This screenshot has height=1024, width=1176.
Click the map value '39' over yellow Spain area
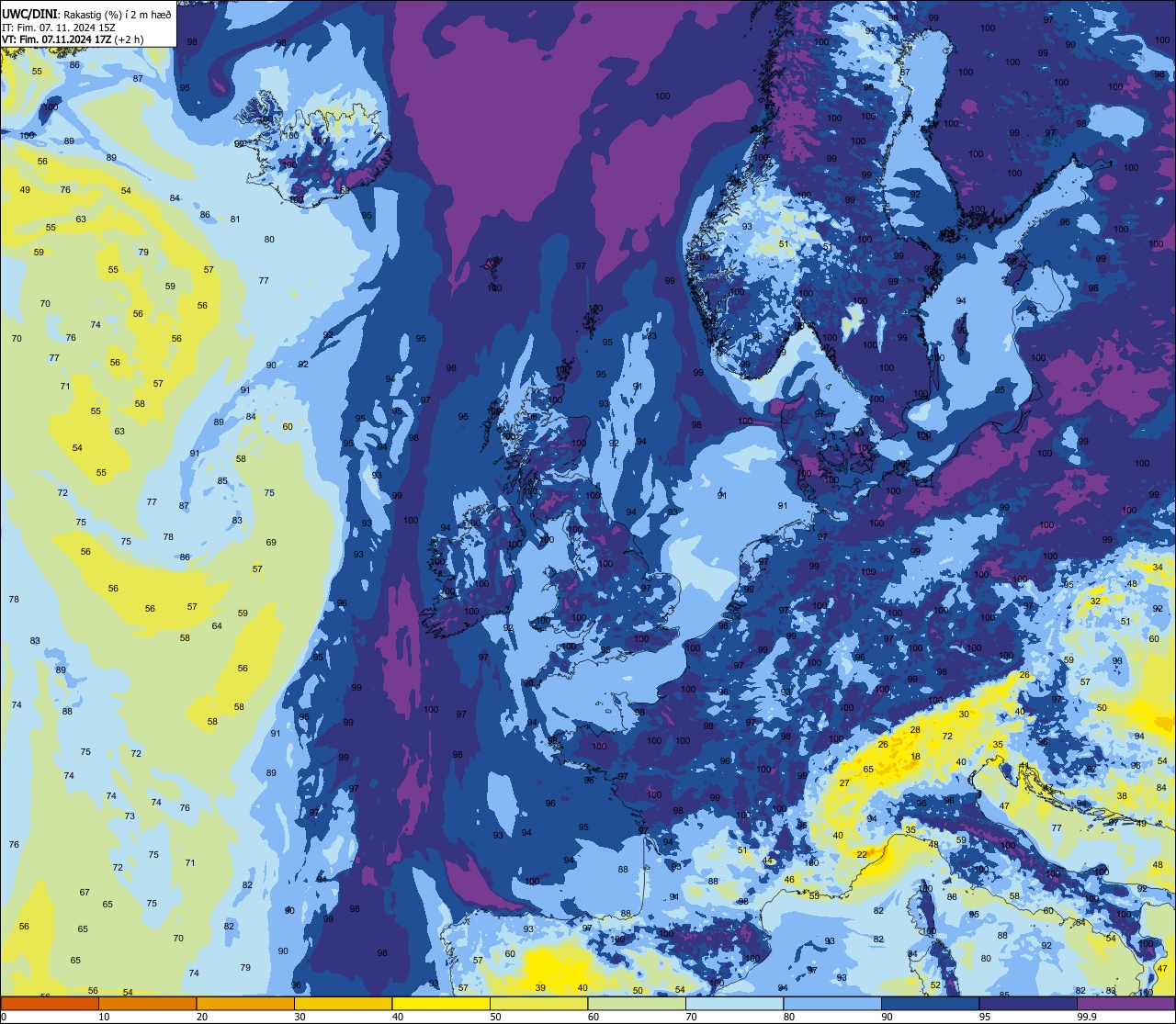(x=540, y=988)
